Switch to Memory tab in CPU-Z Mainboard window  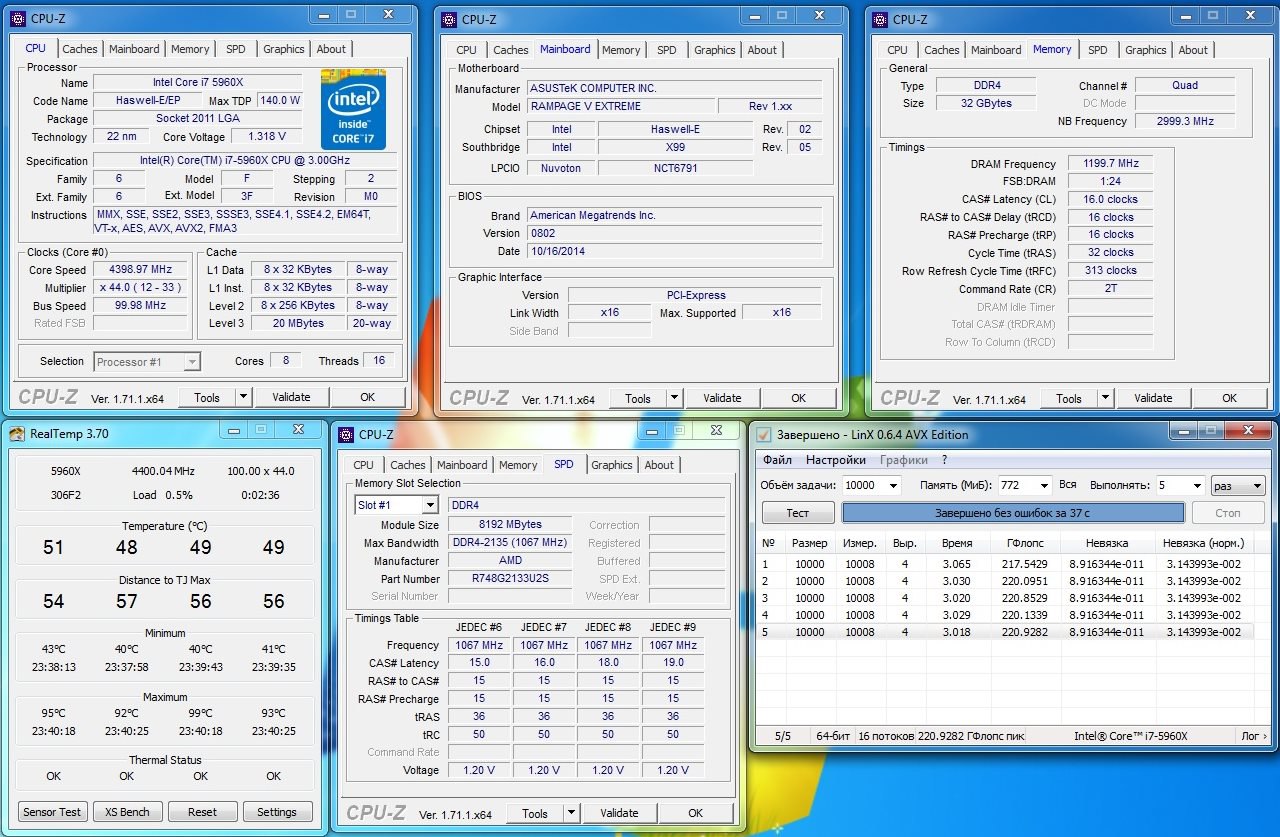click(x=621, y=50)
